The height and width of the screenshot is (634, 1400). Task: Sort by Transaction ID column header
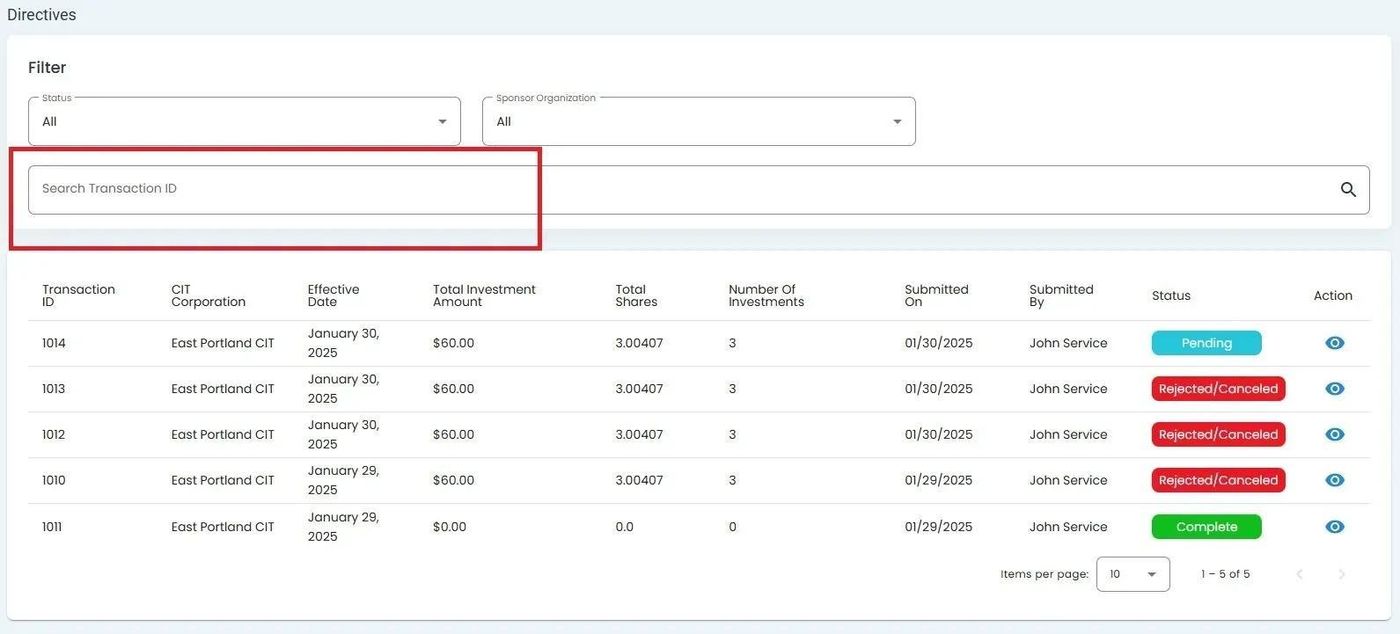pos(78,296)
